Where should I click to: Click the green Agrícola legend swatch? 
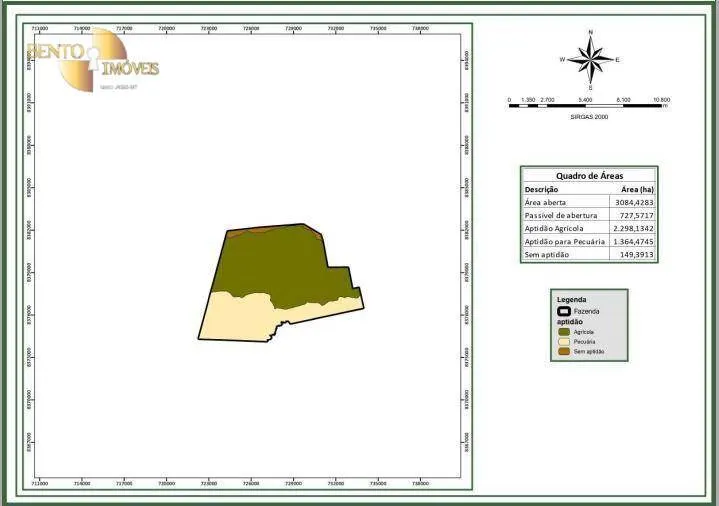click(x=564, y=332)
